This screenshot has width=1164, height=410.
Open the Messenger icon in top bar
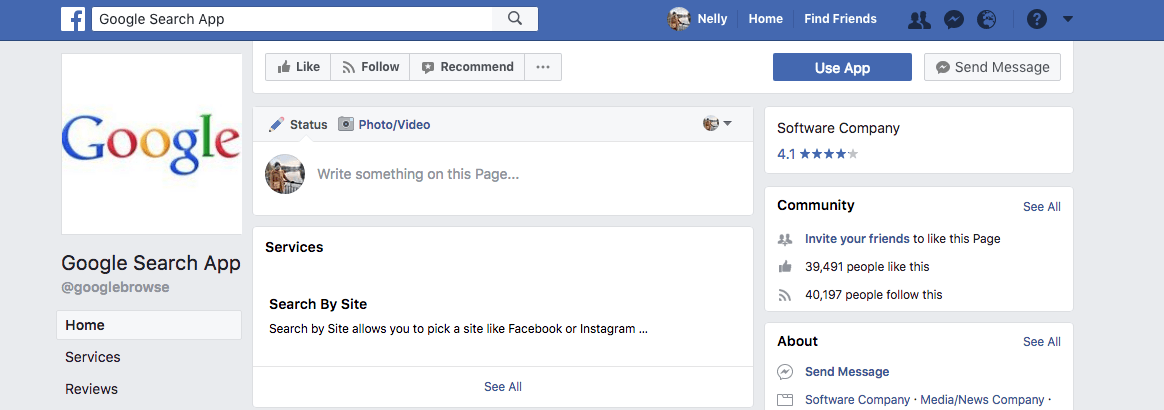tap(954, 20)
